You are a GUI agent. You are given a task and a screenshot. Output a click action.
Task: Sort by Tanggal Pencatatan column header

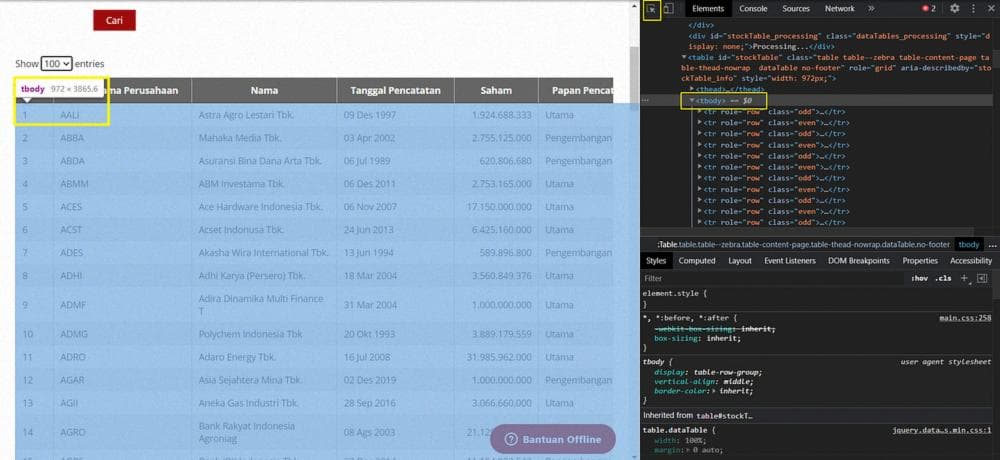pos(395,91)
